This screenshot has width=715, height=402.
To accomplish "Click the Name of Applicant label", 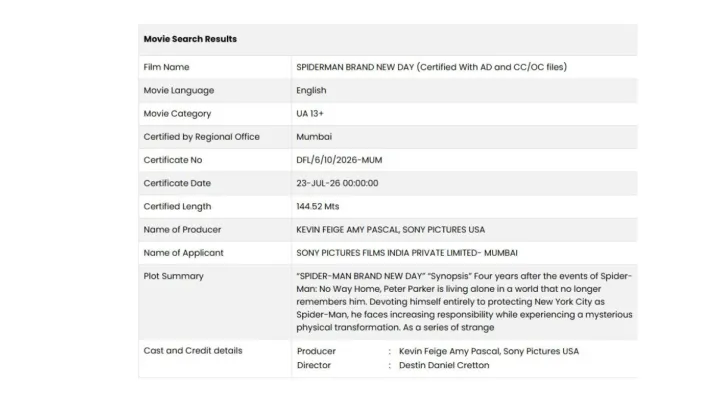I will click(184, 253).
